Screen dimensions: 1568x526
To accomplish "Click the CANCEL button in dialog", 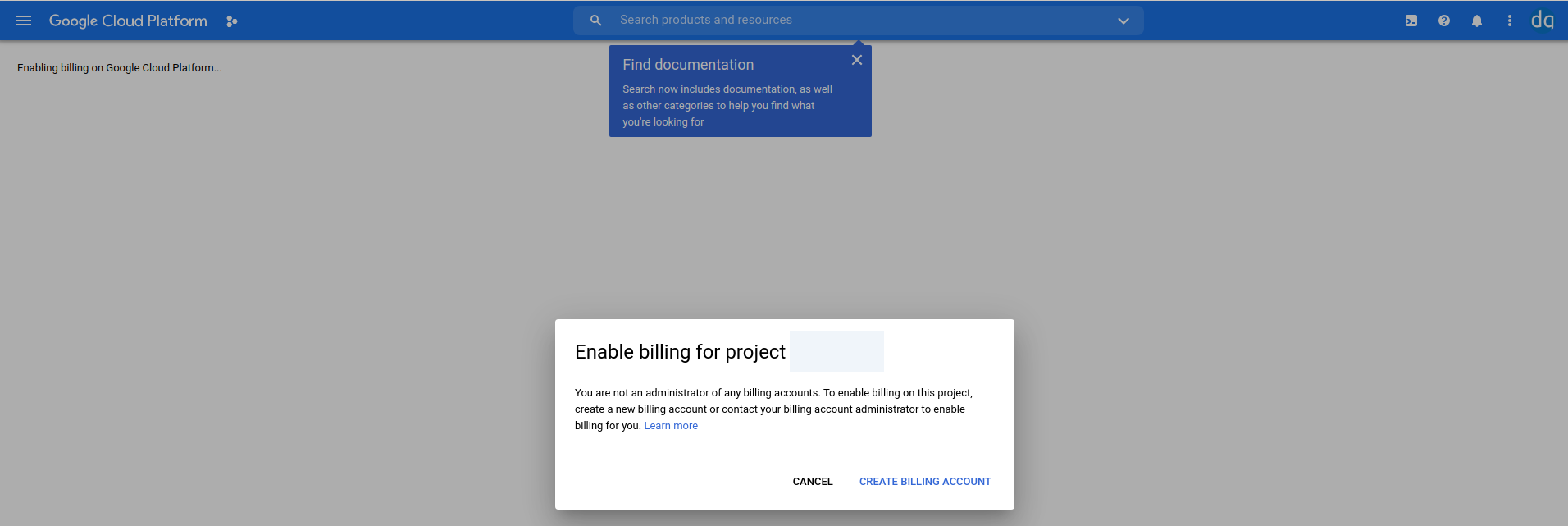I will (x=813, y=482).
